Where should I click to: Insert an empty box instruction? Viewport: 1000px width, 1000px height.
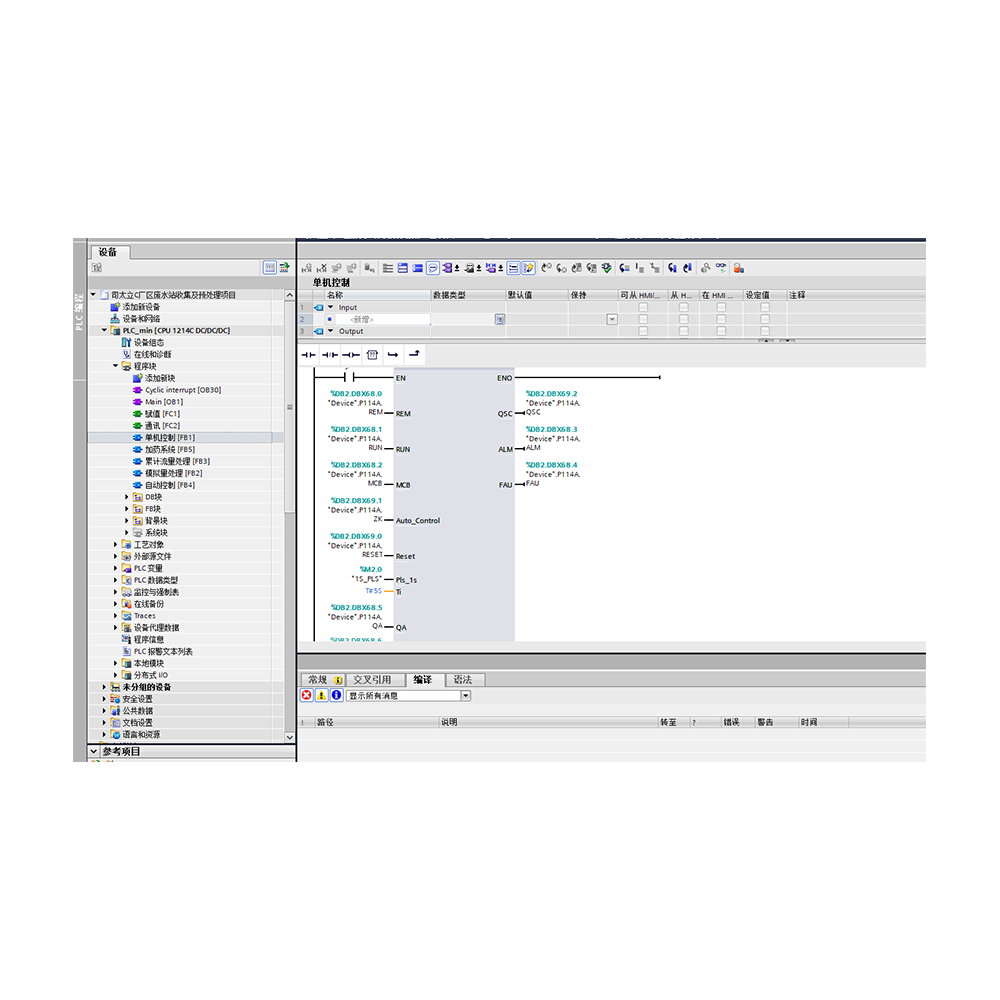pos(372,355)
